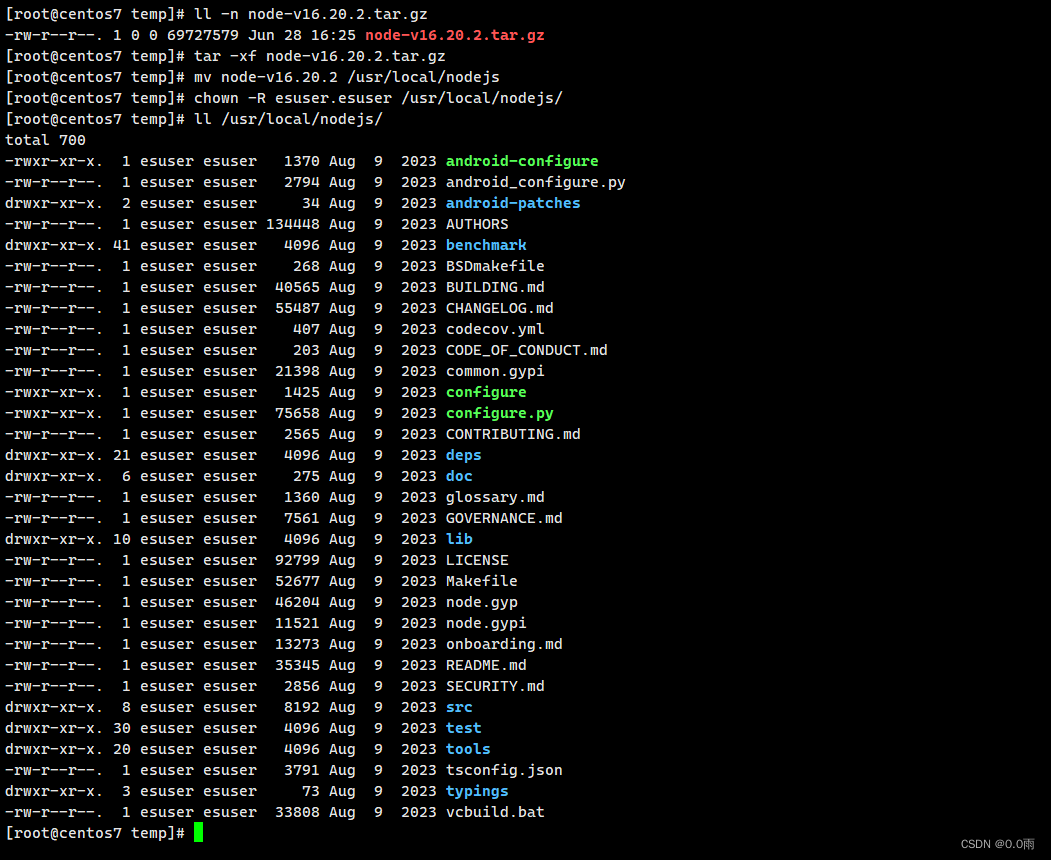
Task: Click the lib directory entry
Action: 458,538
